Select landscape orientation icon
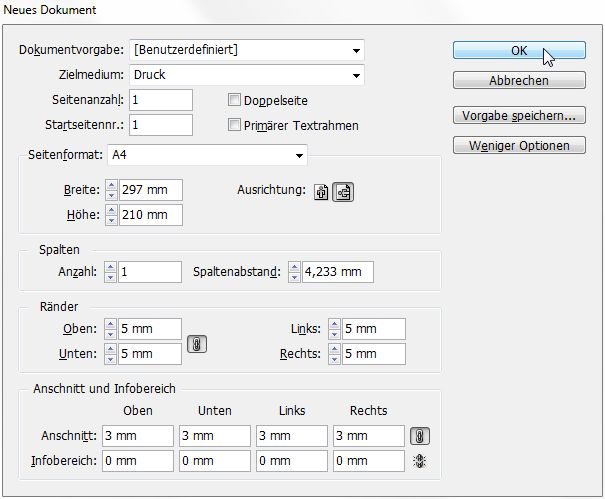 click(343, 193)
